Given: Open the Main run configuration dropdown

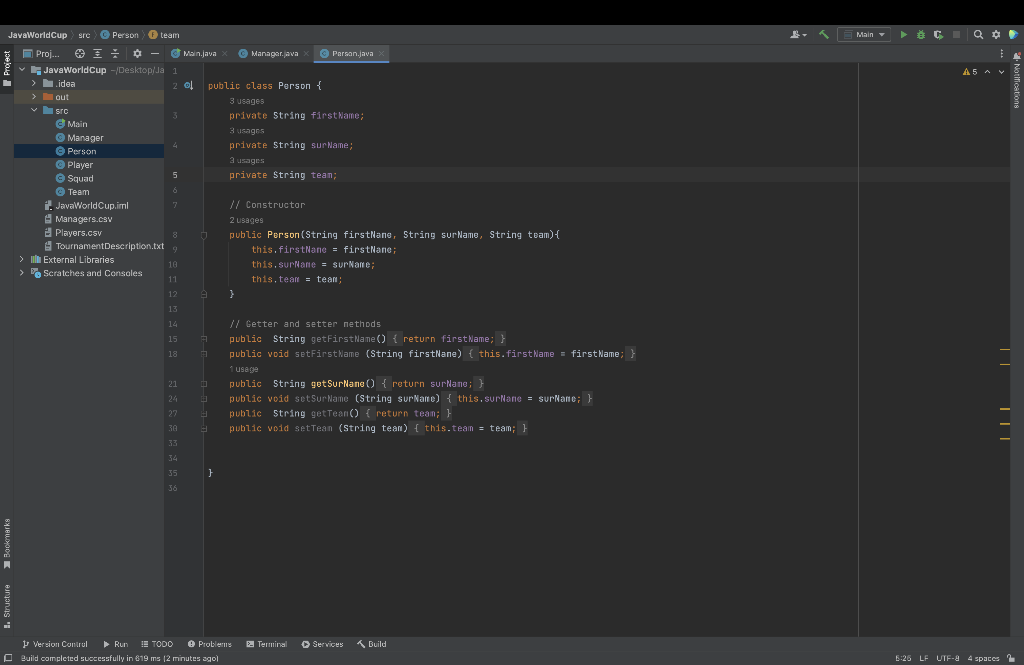Looking at the screenshot, I should tap(865, 34).
